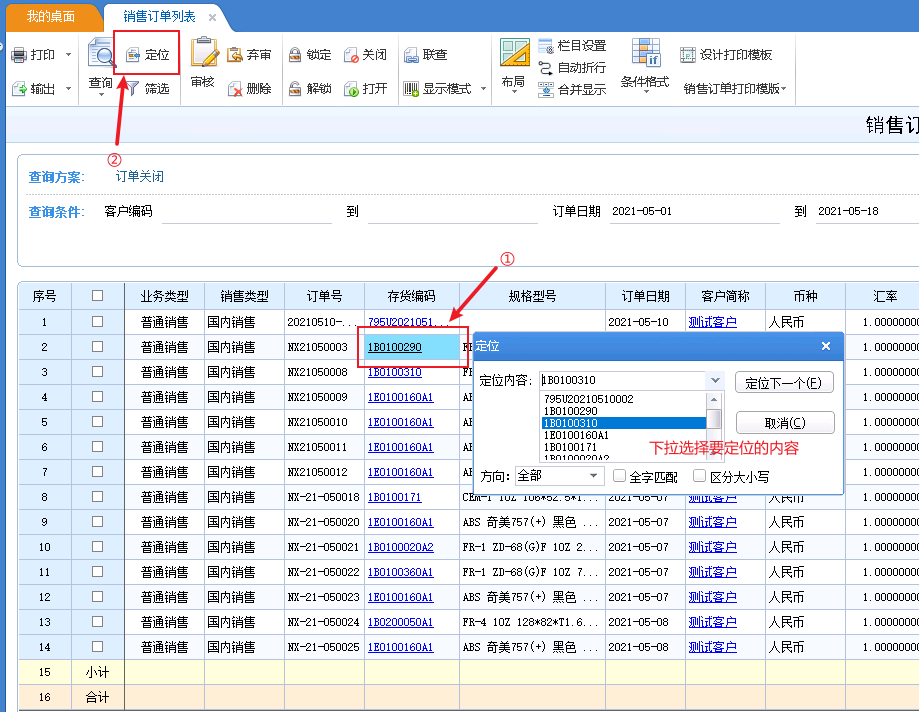Expand the 条件格式 dropdown arrow below it
This screenshot has height=712, width=919.
coord(646,93)
